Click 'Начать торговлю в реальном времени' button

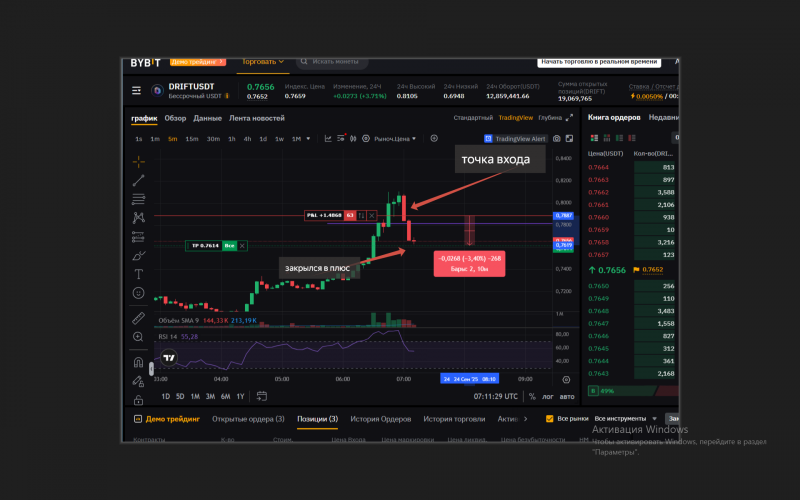(x=599, y=62)
